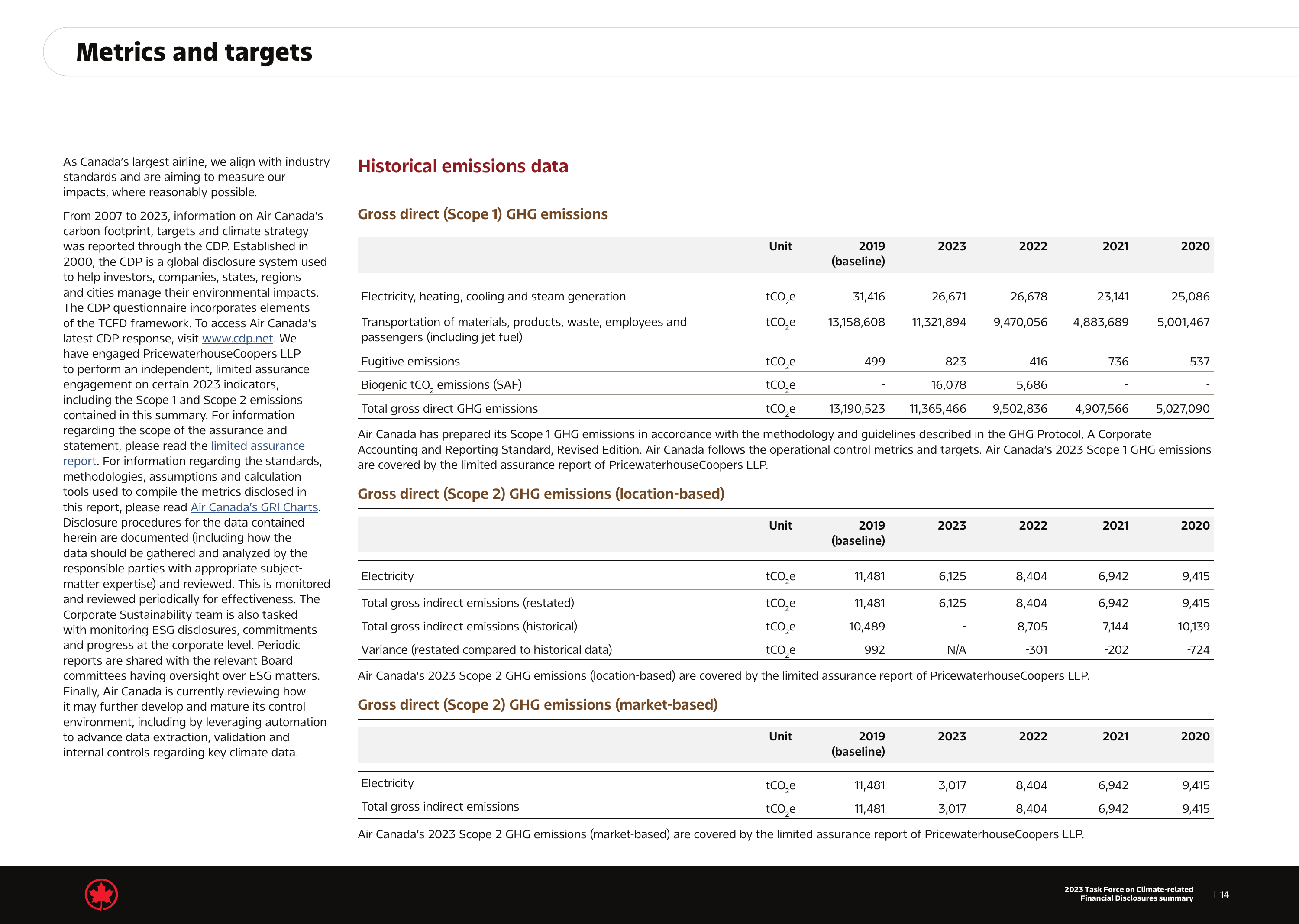This screenshot has width=1299, height=924.
Task: Click the footer title 'Financial Disclosures summary'
Action: tap(1136, 898)
